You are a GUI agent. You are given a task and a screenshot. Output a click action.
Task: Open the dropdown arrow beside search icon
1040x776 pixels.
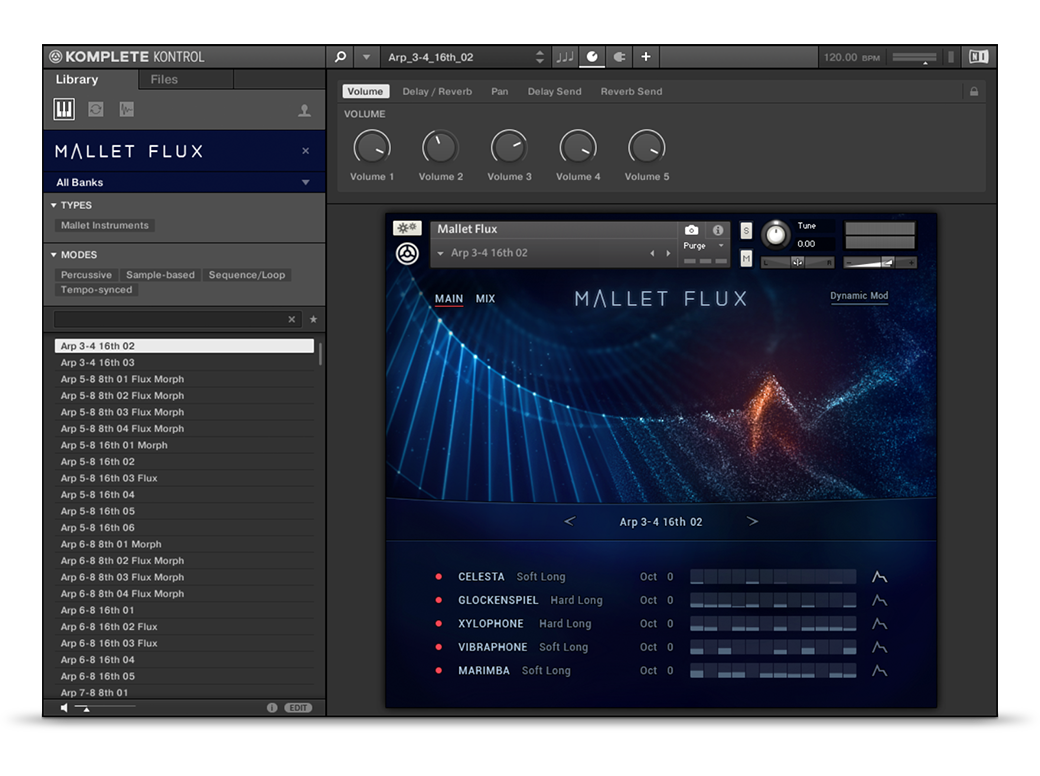pos(366,57)
